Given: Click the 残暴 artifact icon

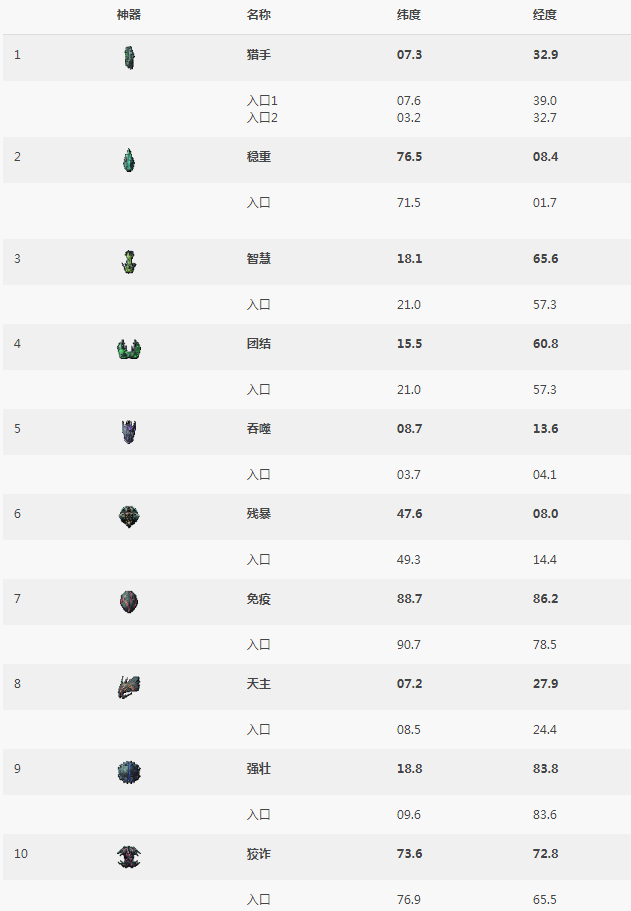Looking at the screenshot, I should pos(128,516).
